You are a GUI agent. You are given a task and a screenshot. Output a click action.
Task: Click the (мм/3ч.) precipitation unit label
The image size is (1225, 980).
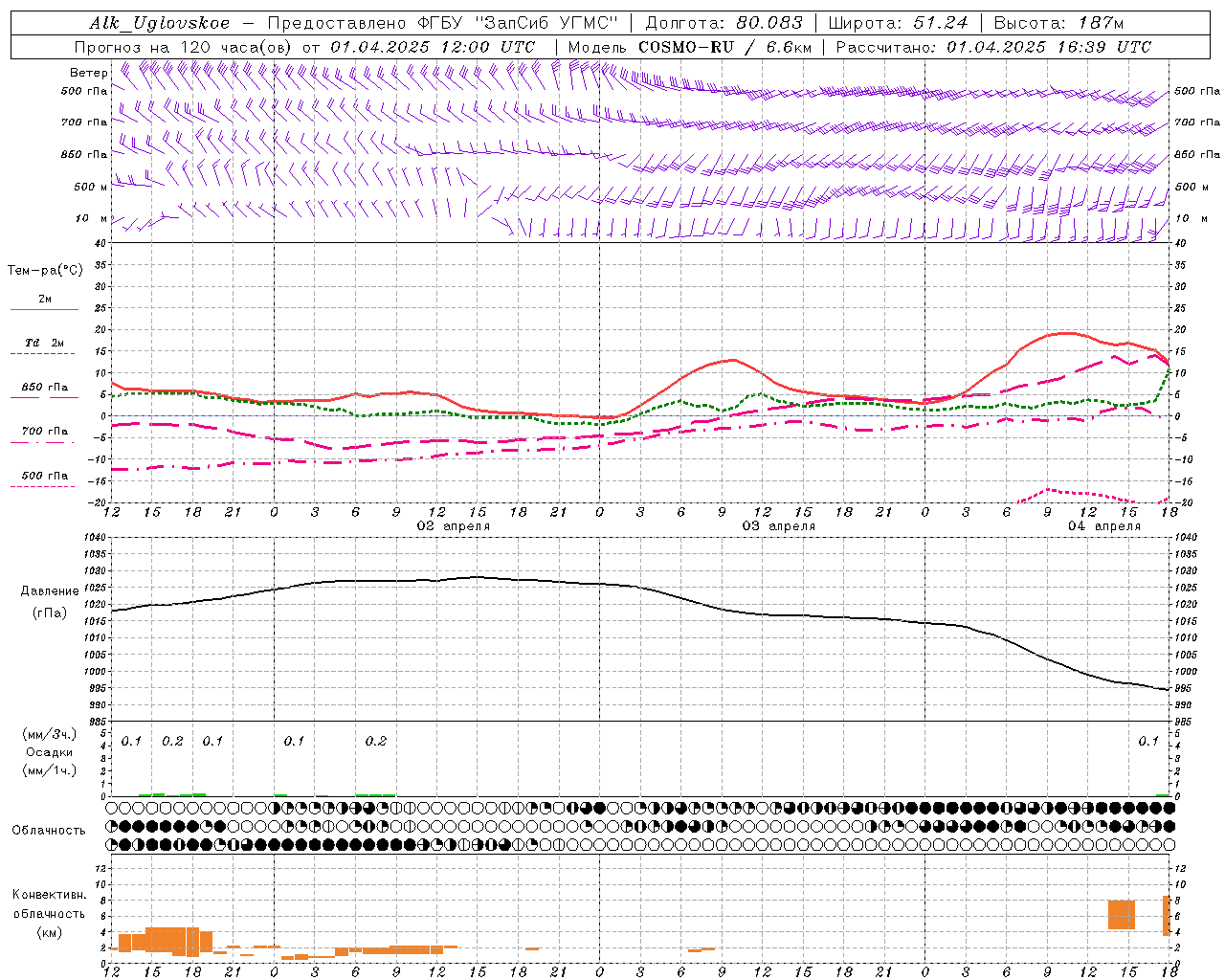49,735
